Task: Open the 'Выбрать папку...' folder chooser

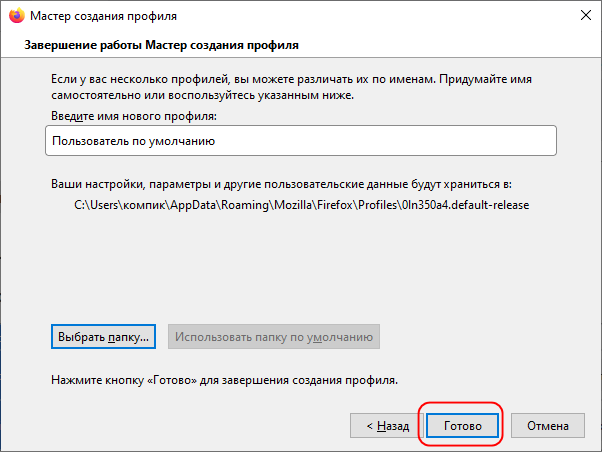Action: pyautogui.click(x=103, y=337)
